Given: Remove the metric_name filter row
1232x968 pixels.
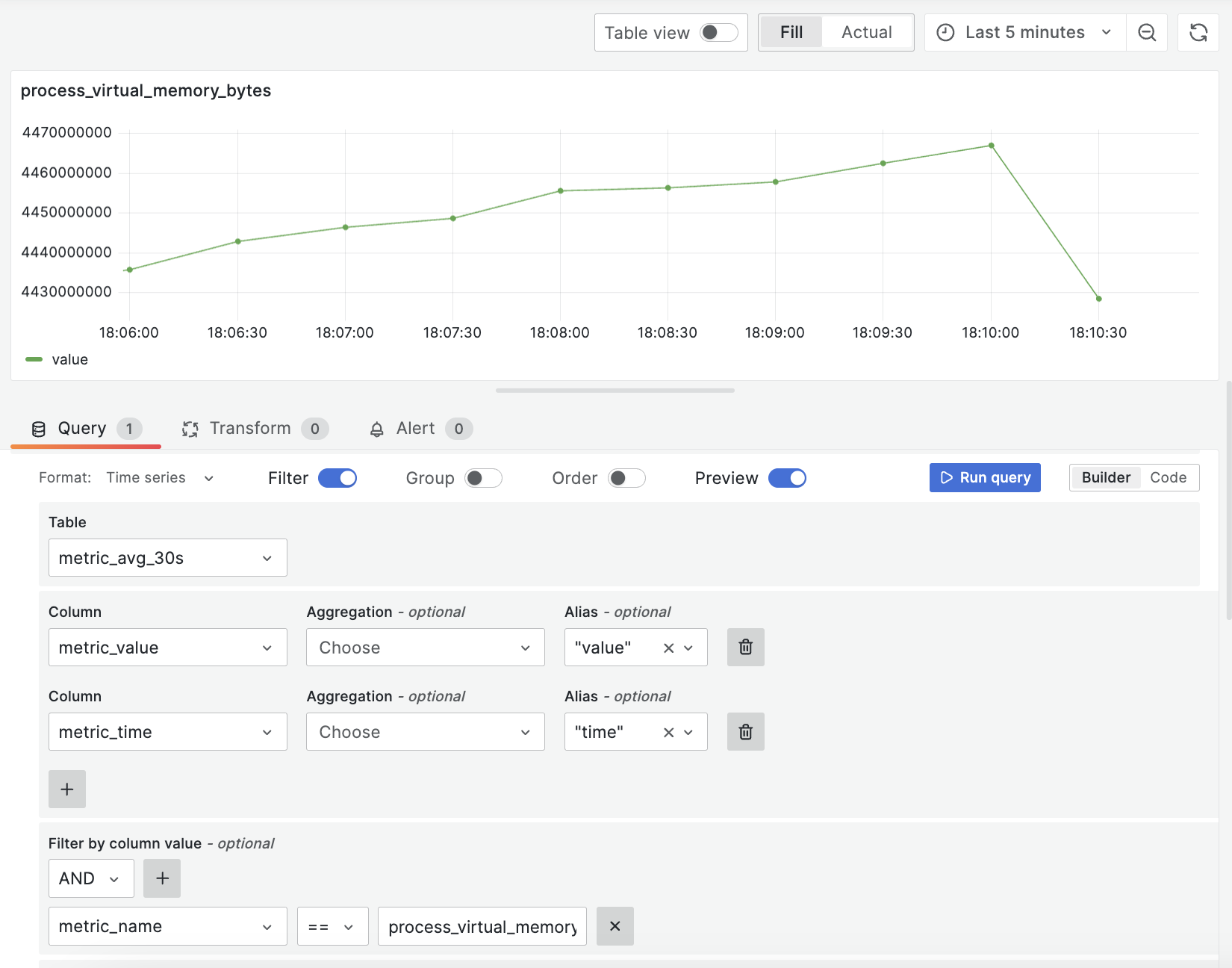Looking at the screenshot, I should [615, 926].
